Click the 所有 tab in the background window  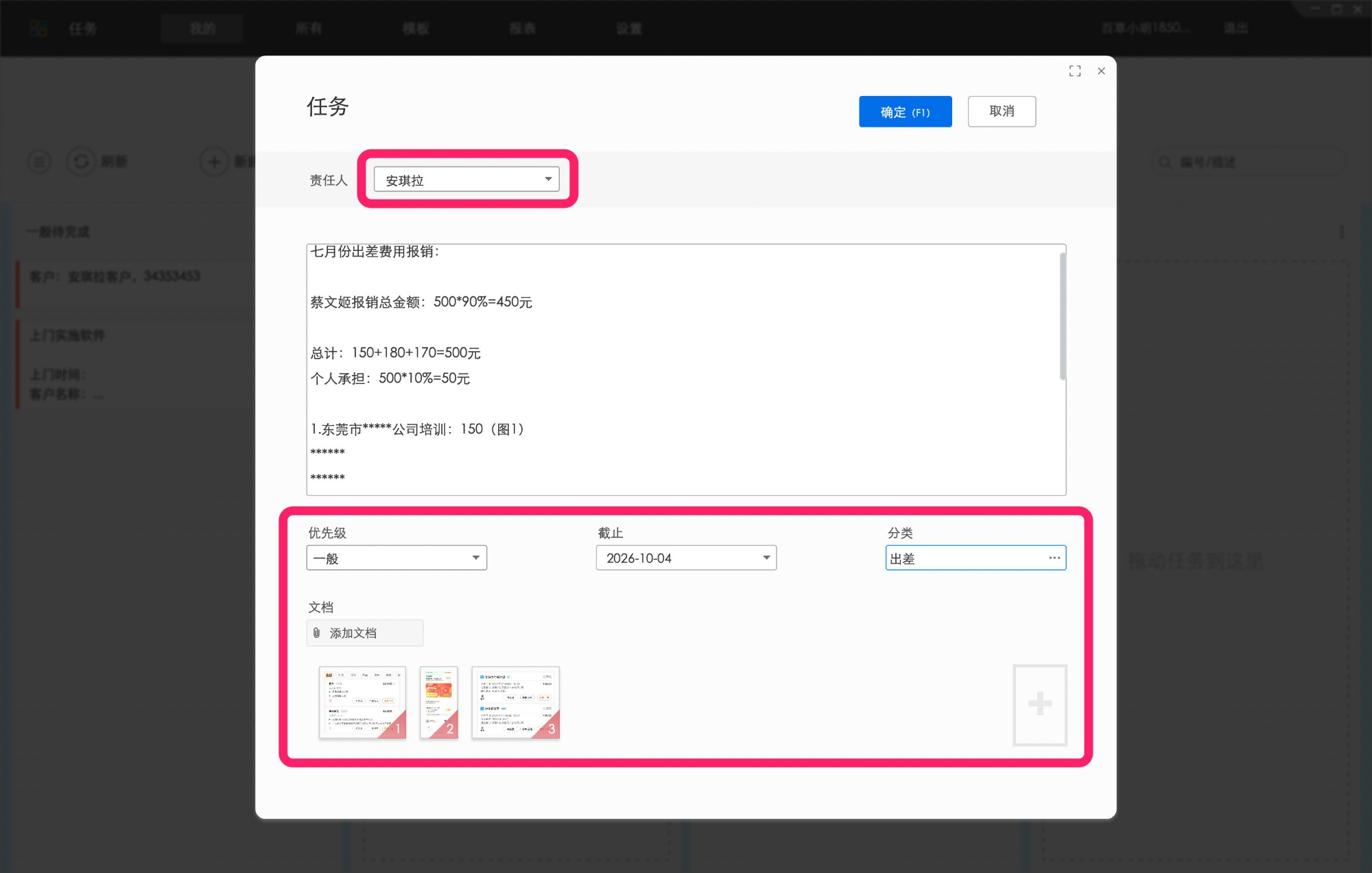309,29
